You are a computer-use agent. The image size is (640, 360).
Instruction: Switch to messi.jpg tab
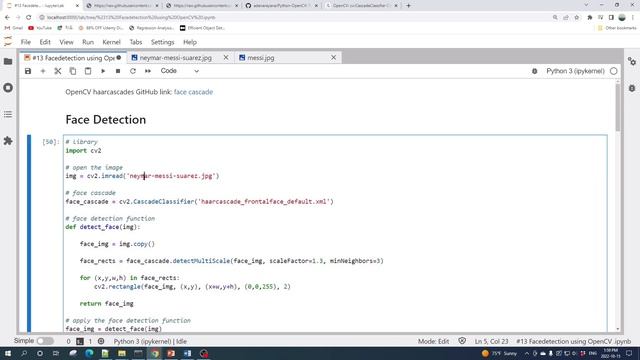261,58
